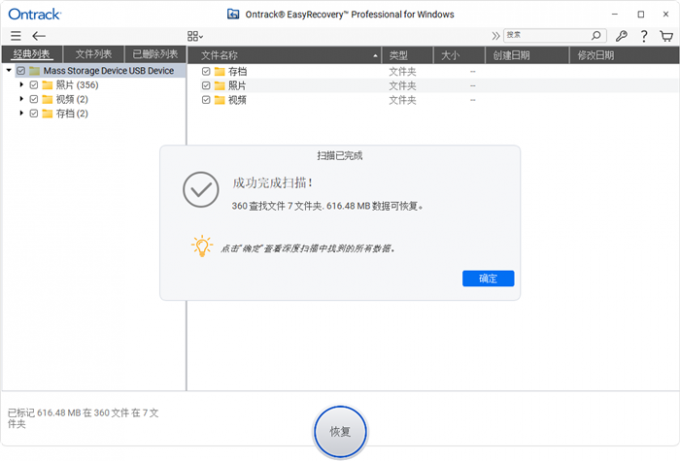Click EasyRecovery title bar app icon
Image resolution: width=680 pixels, height=461 pixels.
(233, 14)
